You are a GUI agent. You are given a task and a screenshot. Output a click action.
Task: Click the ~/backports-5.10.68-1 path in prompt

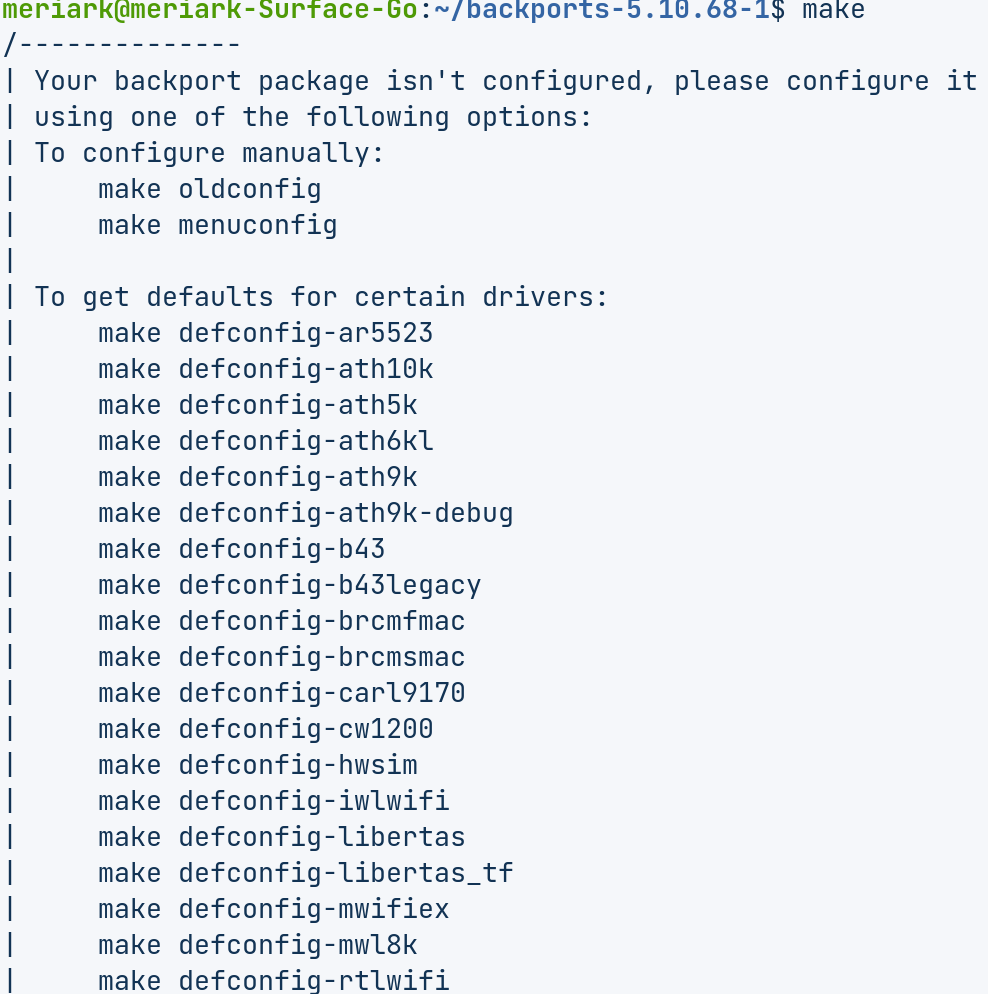[x=601, y=11]
